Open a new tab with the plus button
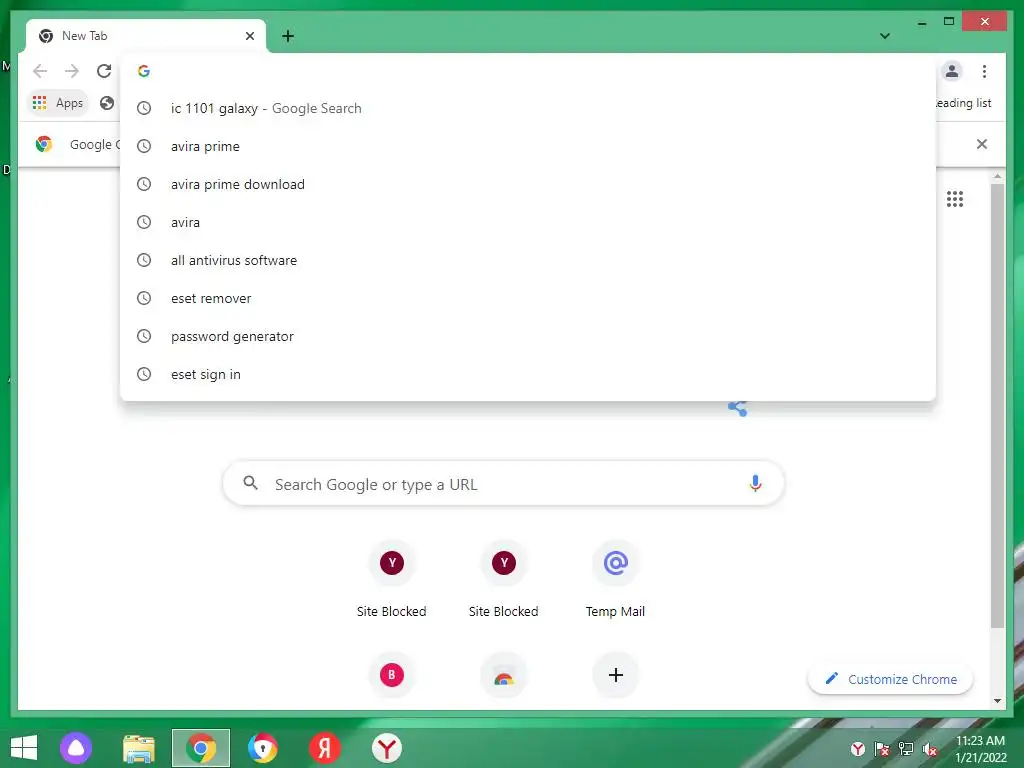This screenshot has width=1024, height=768. 288,36
